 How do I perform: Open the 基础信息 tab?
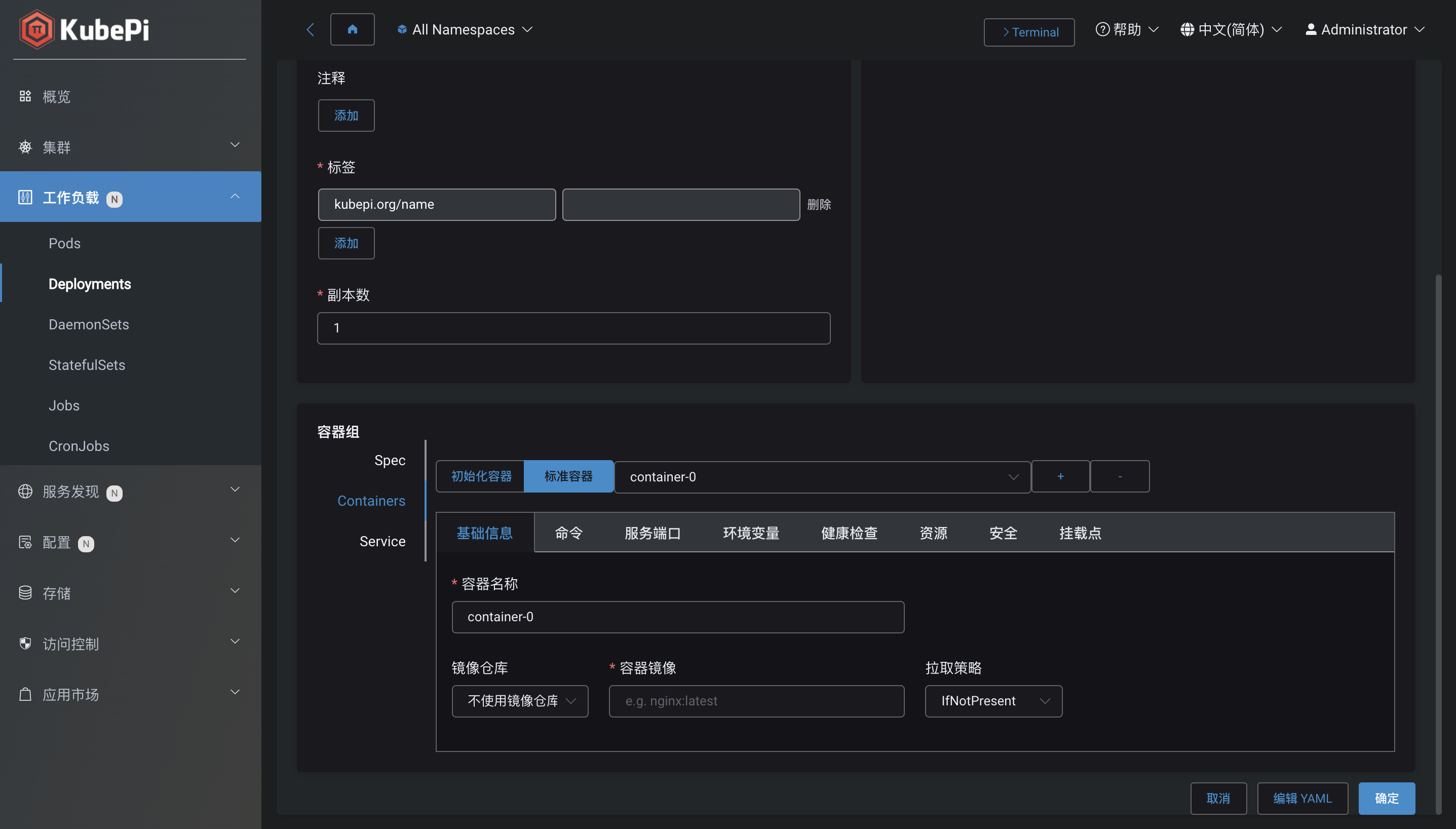(485, 533)
